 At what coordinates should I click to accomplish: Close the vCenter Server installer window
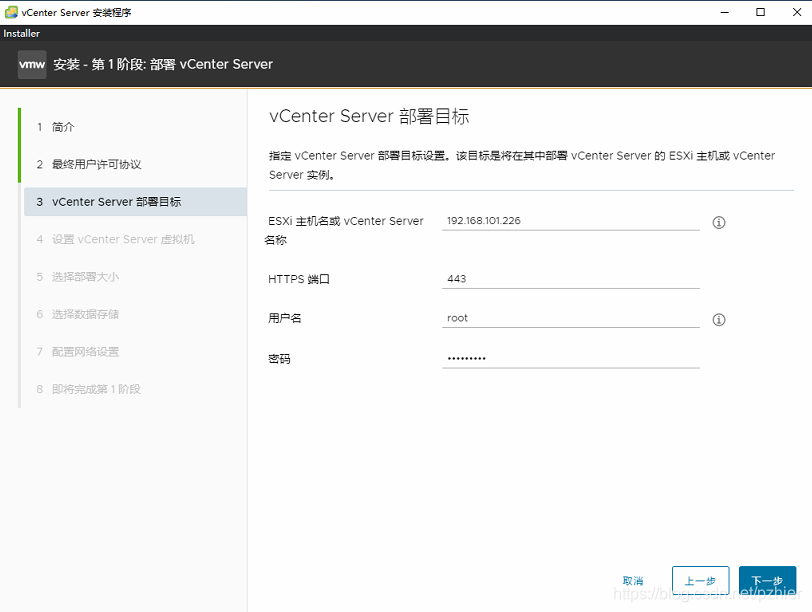click(796, 12)
